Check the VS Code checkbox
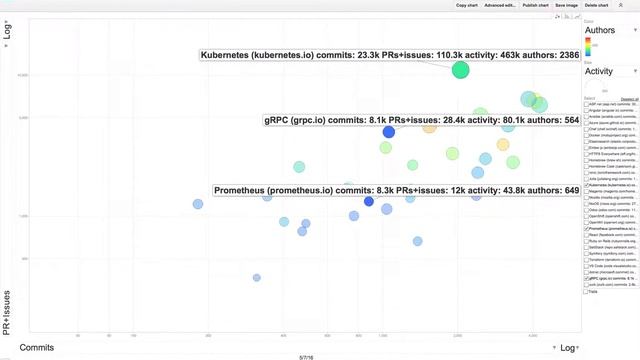The image size is (640, 360). pyautogui.click(x=587, y=266)
